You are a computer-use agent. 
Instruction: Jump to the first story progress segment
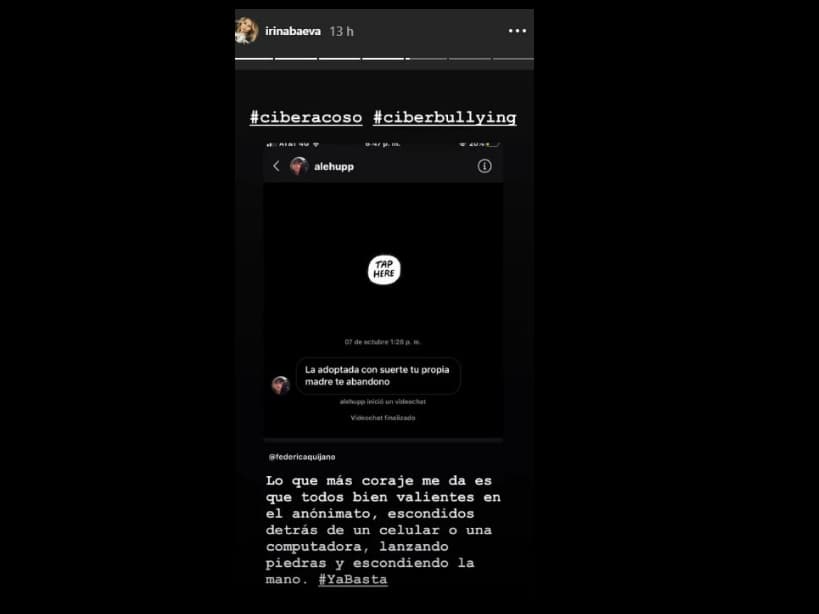[x=254, y=58]
